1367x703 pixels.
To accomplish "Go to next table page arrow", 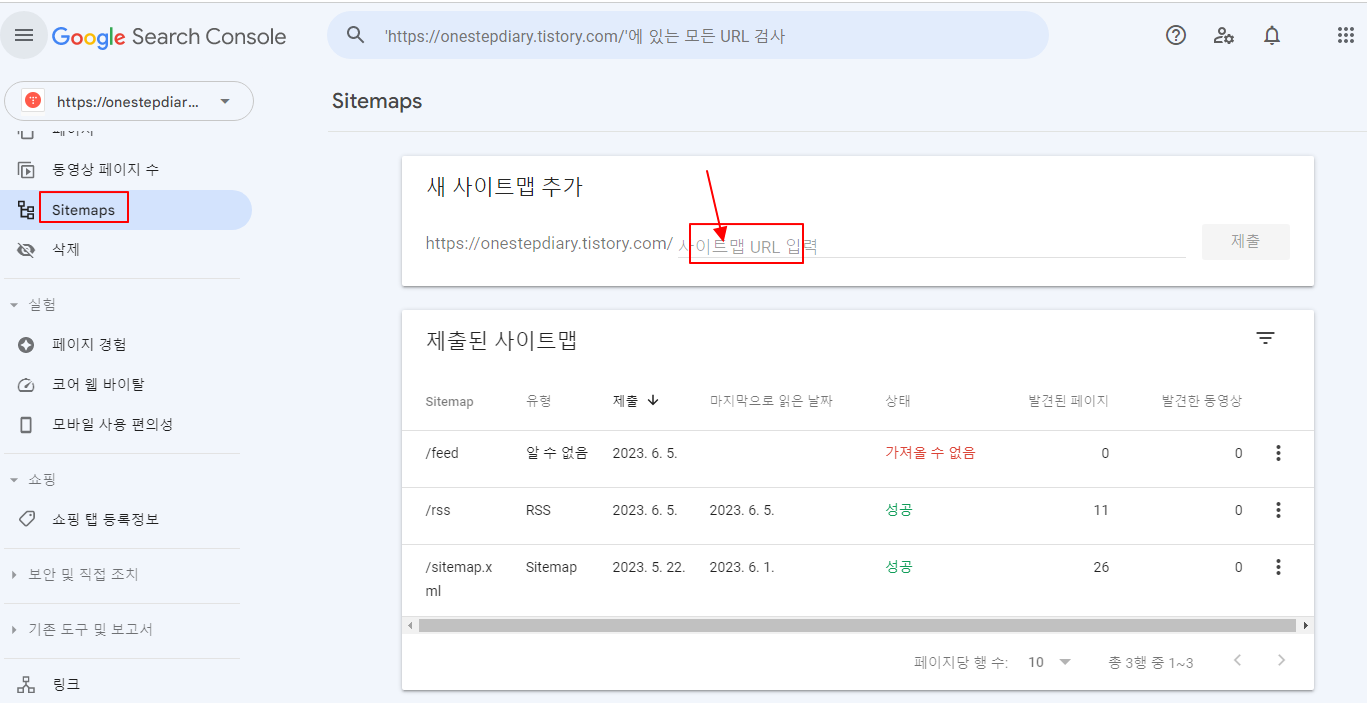I will pos(1281,661).
